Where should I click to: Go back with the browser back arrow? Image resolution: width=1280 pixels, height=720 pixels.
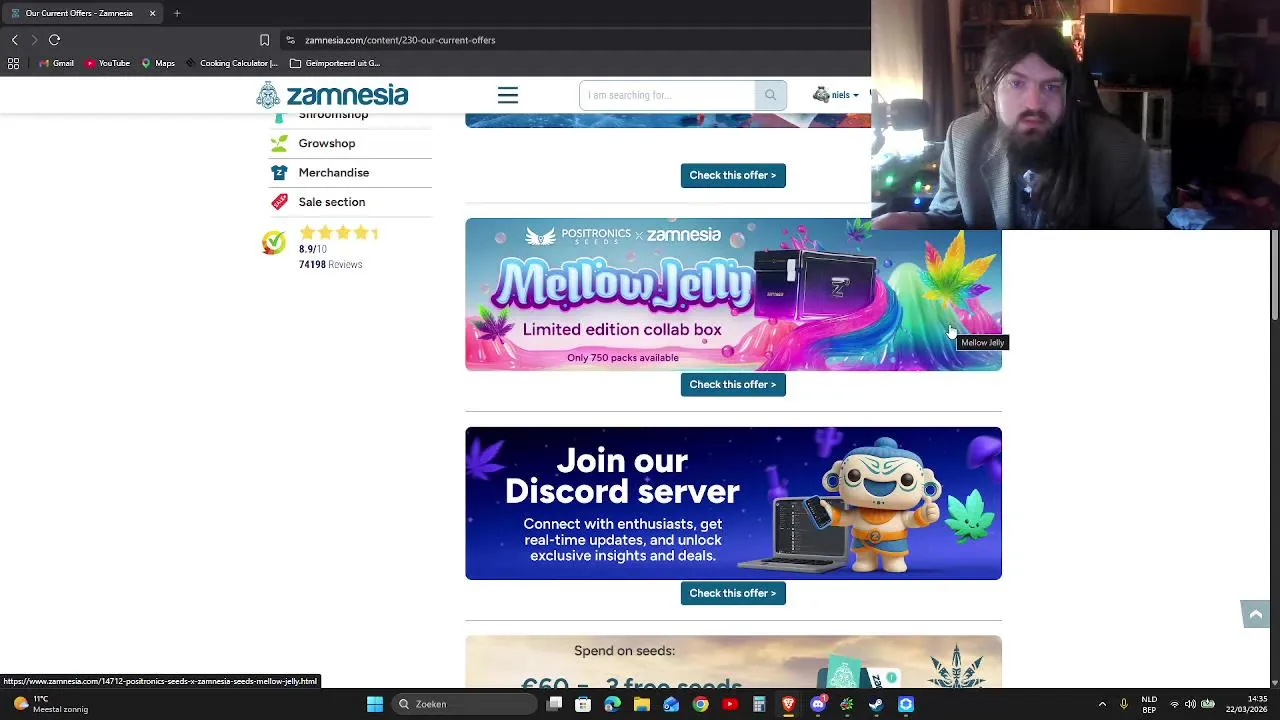tap(15, 40)
